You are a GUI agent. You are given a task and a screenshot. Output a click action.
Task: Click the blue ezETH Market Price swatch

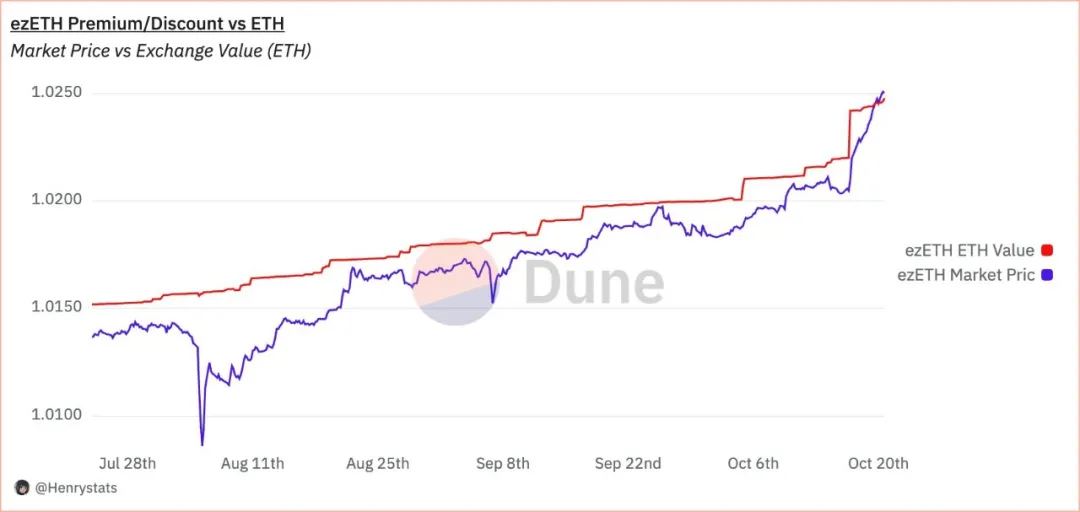[1047, 274]
